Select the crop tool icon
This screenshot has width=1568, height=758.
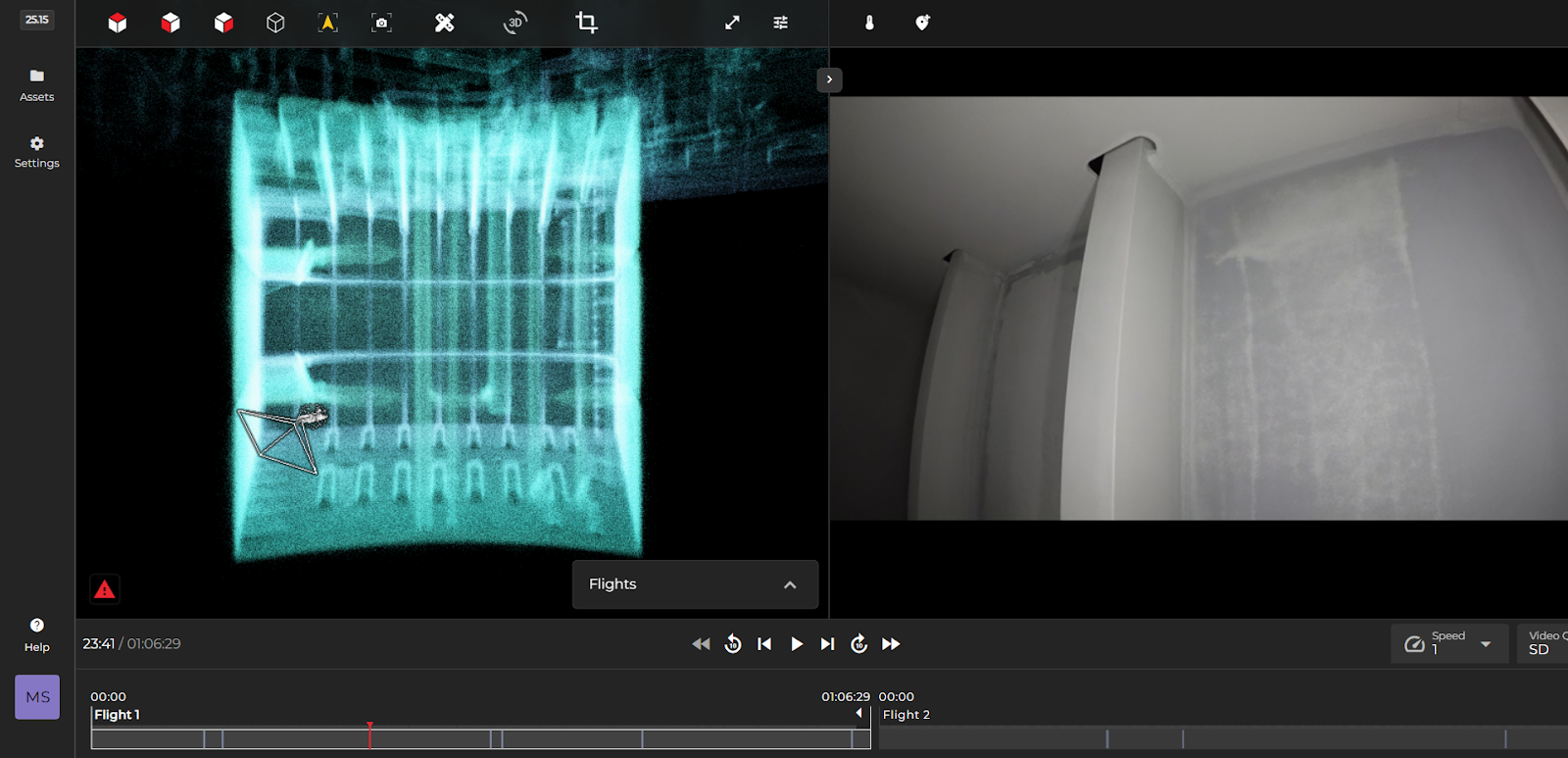point(586,23)
